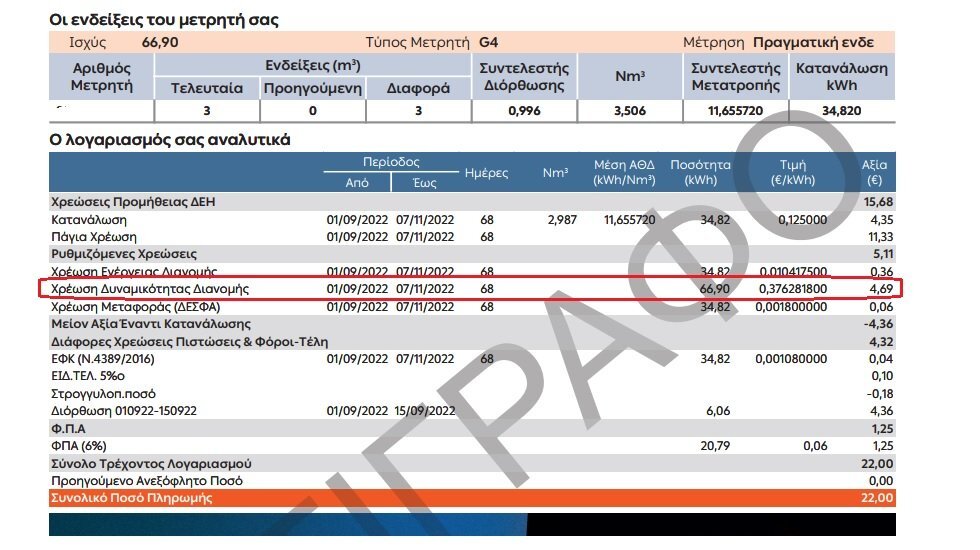This screenshot has height=550, width=980.
Task: Click the quantity 6,06
Action: pyautogui.click(x=718, y=411)
